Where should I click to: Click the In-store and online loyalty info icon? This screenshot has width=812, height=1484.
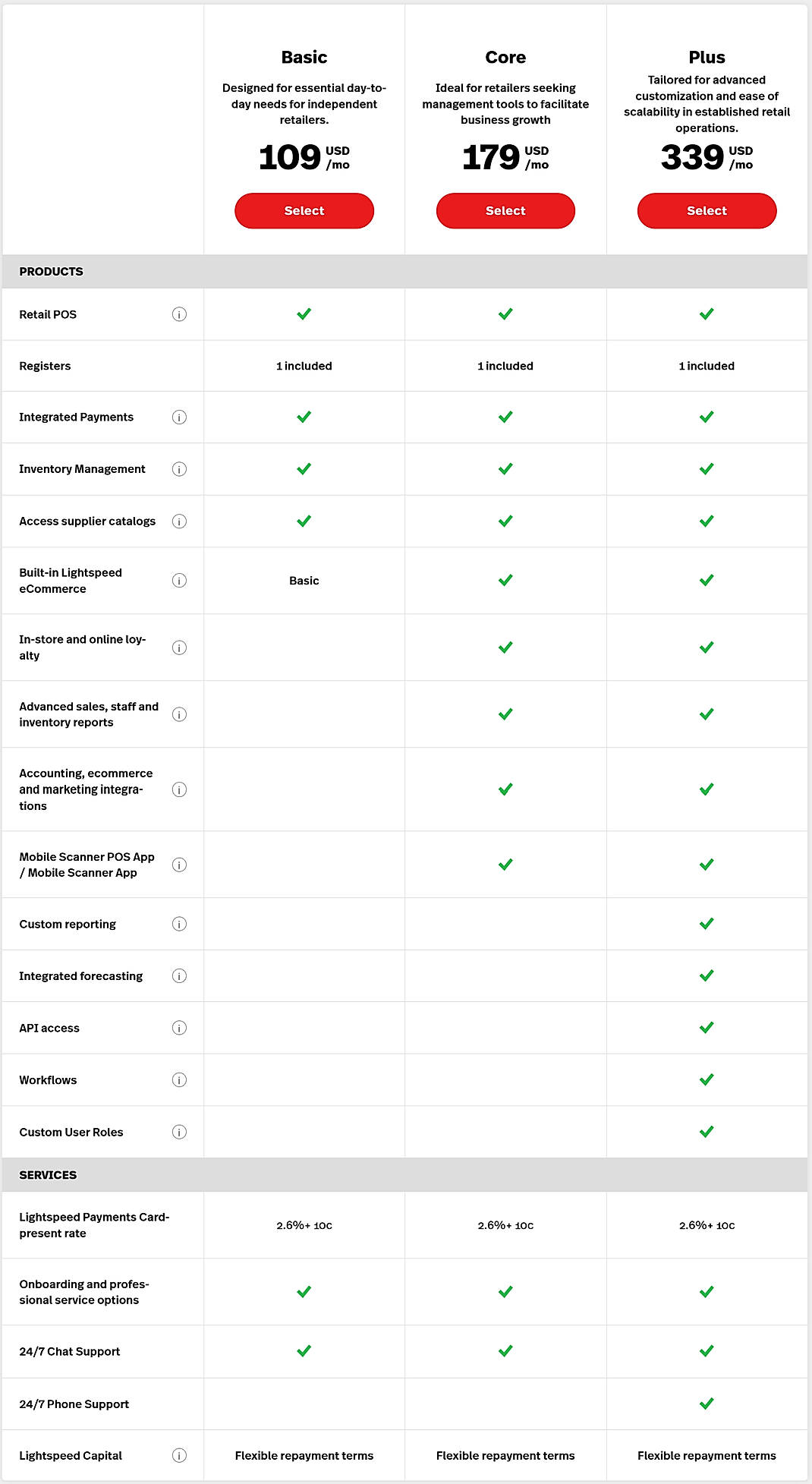click(179, 647)
